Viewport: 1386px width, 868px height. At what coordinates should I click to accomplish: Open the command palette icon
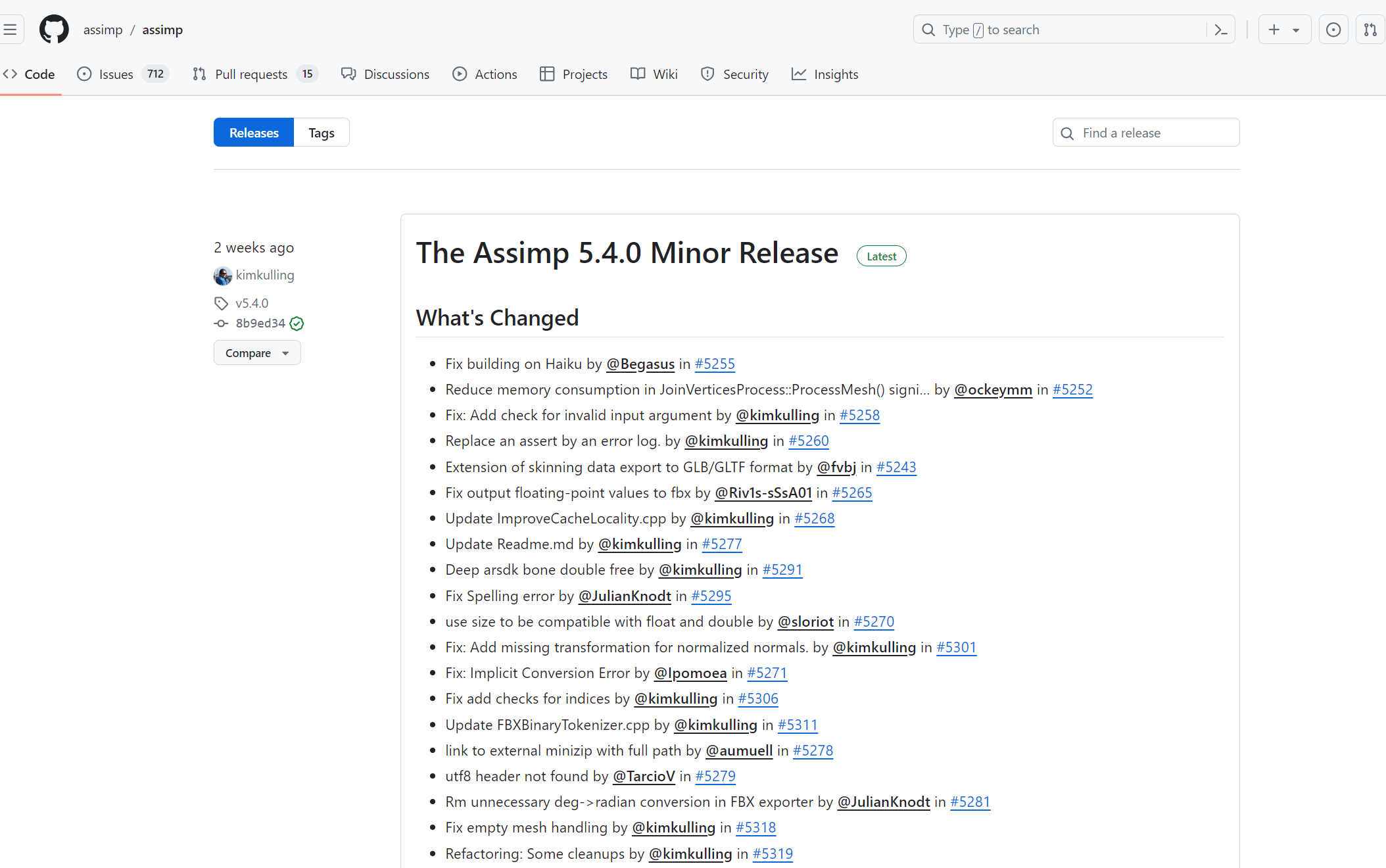[x=1221, y=30]
